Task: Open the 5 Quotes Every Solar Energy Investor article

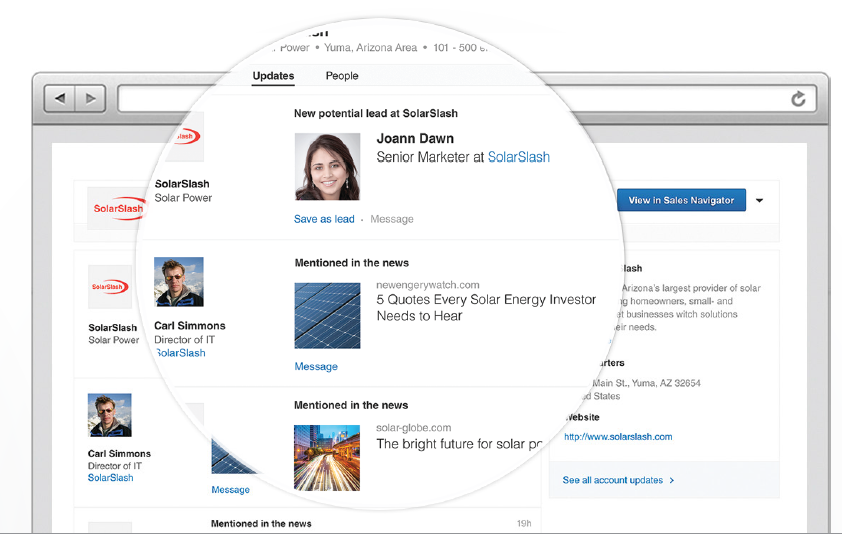Action: [x=485, y=307]
